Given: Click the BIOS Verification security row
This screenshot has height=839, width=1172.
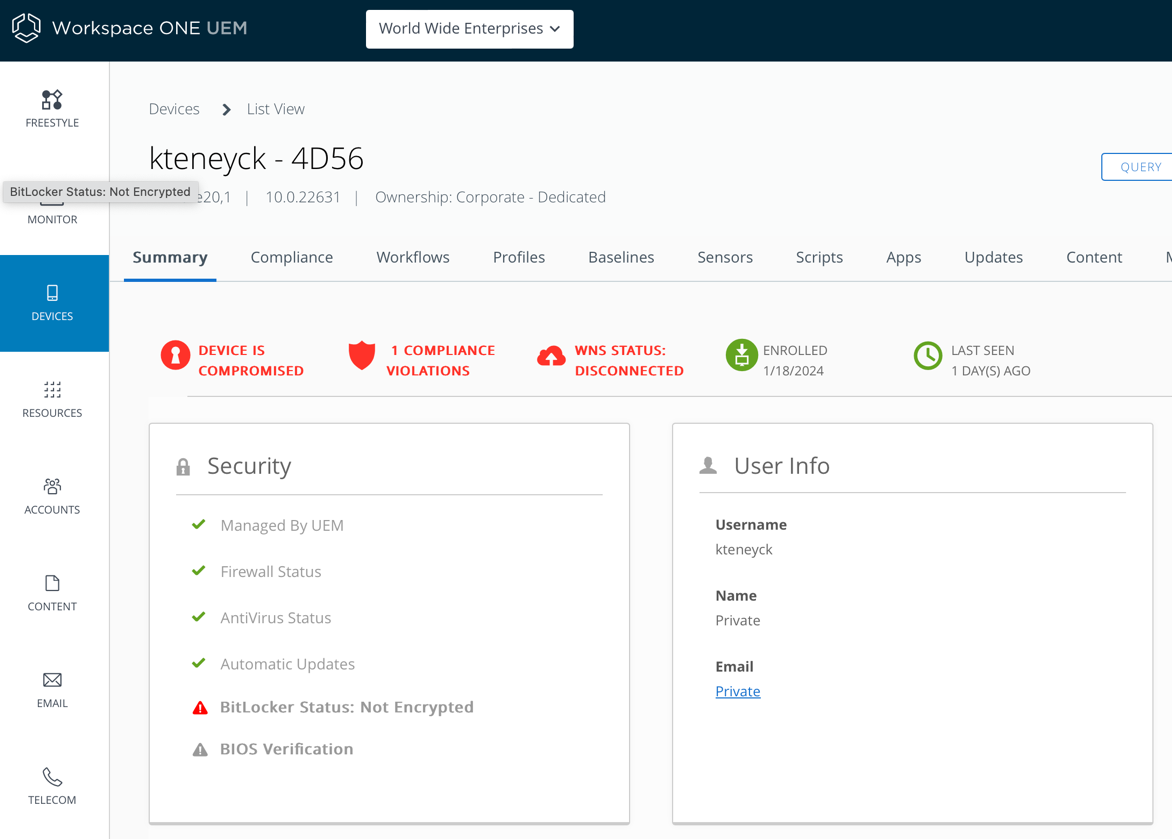Looking at the screenshot, I should click(286, 749).
